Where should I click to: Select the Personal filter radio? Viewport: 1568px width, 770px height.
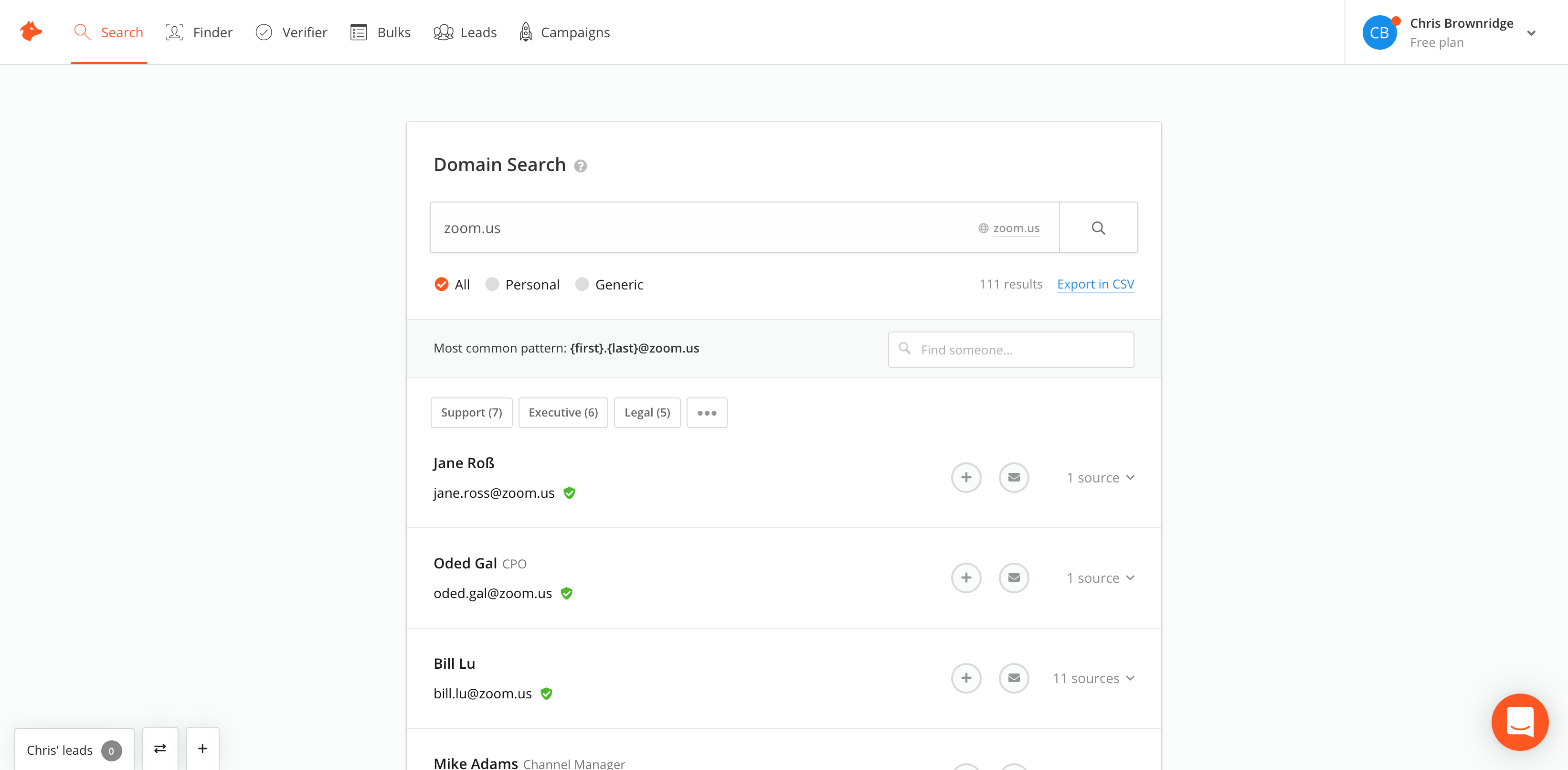(x=492, y=285)
